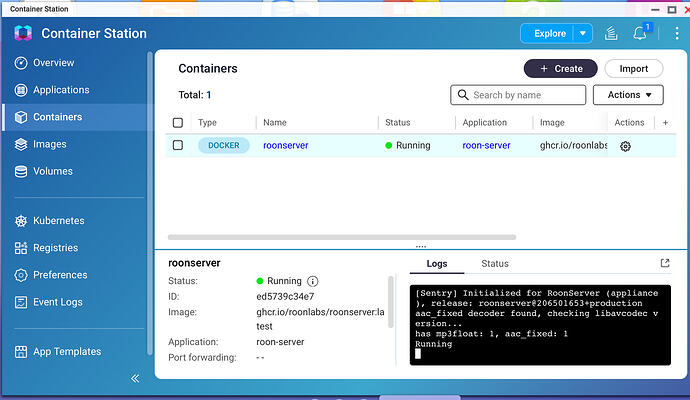
Task: Go to Images in the sidebar
Action: 40,144
